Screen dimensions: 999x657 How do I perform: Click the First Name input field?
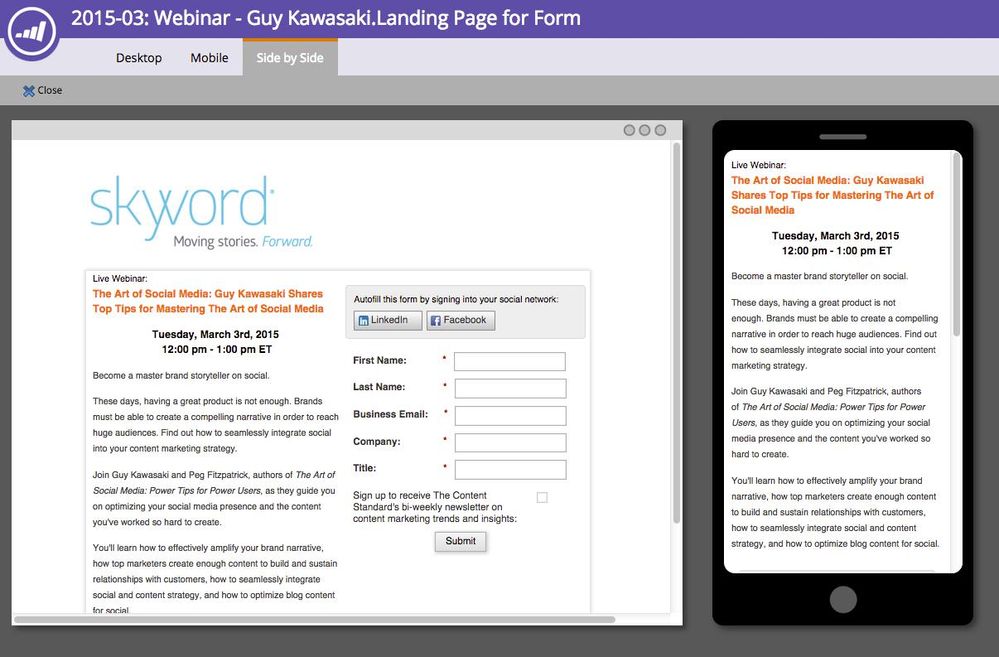coord(510,361)
